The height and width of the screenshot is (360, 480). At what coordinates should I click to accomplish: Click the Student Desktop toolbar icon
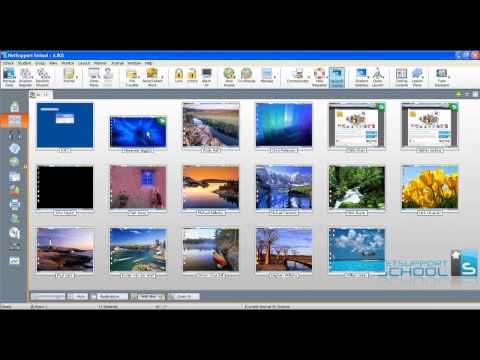pos(362,77)
